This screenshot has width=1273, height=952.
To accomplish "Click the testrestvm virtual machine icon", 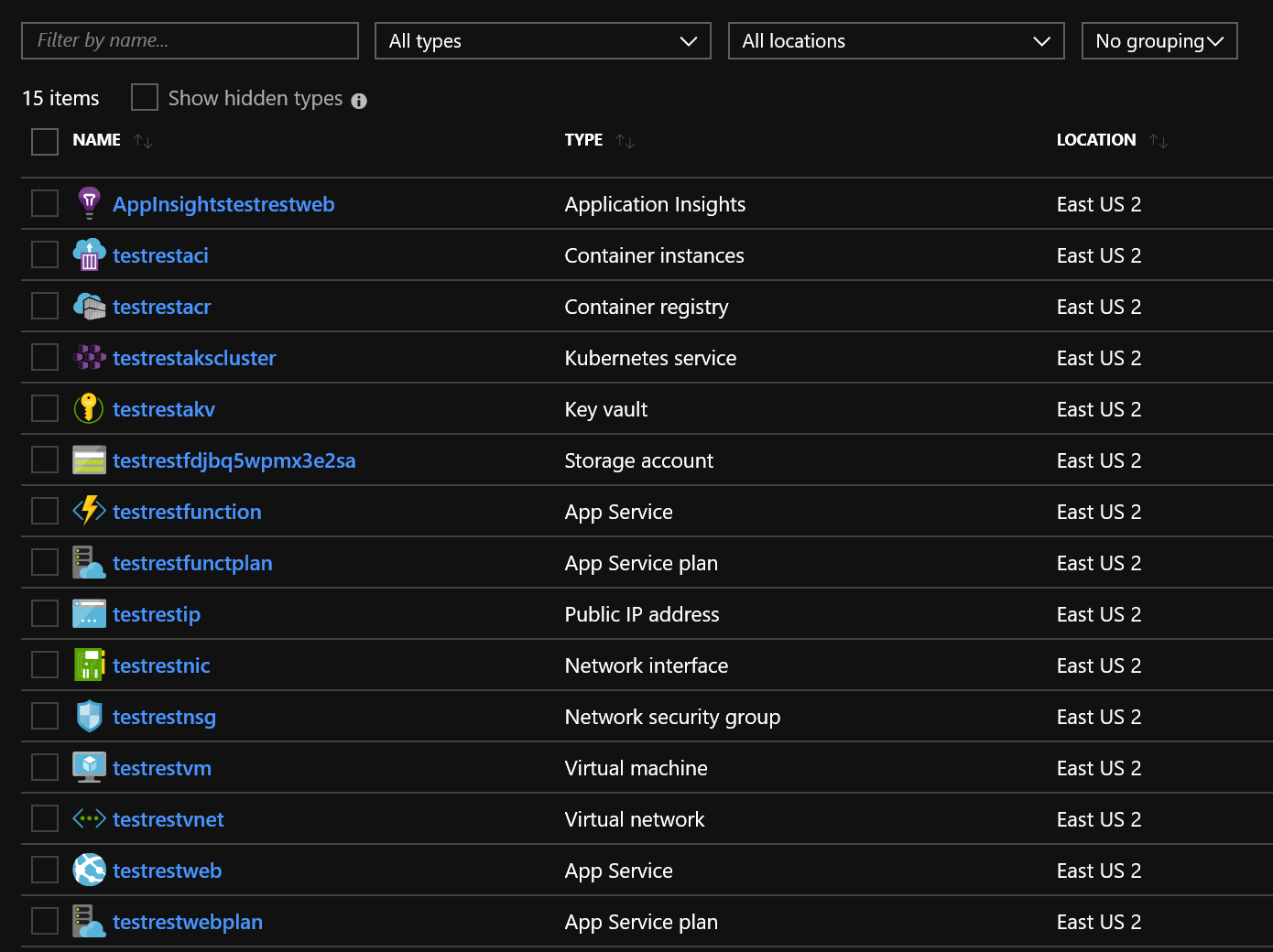I will (89, 767).
